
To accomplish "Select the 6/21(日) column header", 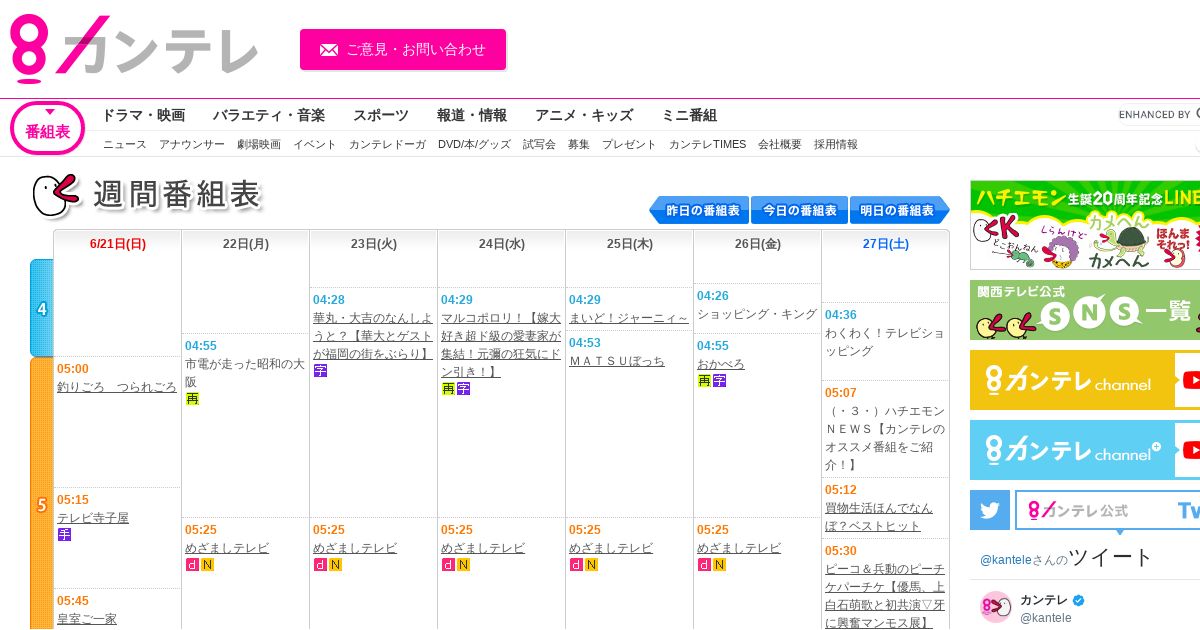I will [118, 244].
